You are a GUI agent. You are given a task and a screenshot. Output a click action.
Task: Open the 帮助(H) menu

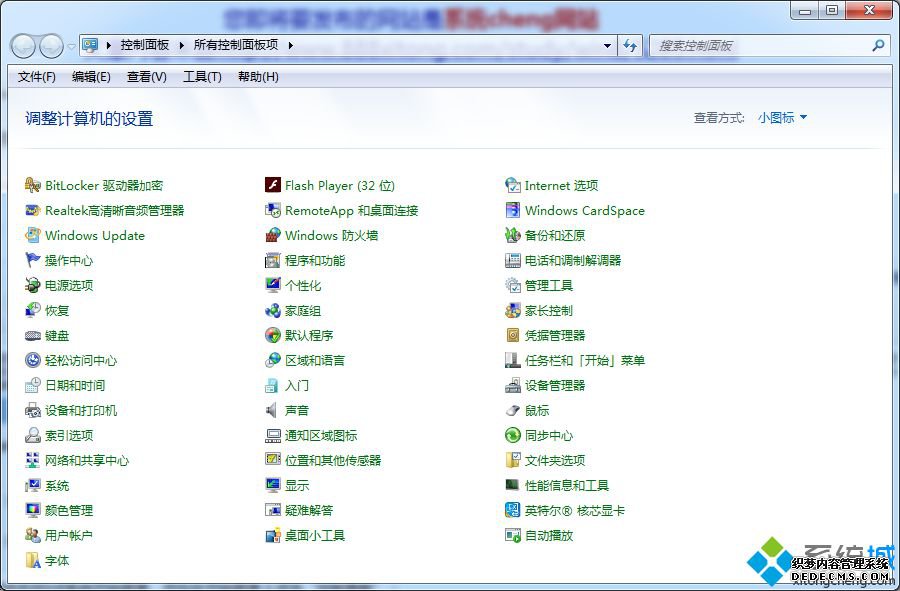(258, 77)
